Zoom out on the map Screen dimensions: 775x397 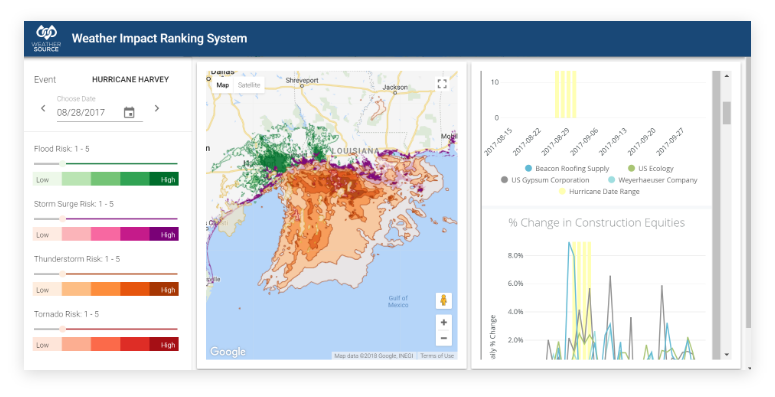click(x=443, y=338)
